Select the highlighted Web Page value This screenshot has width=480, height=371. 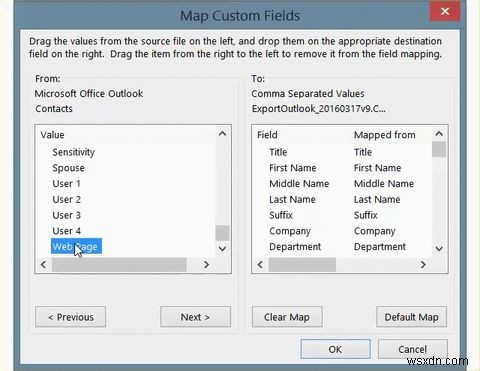point(76,246)
